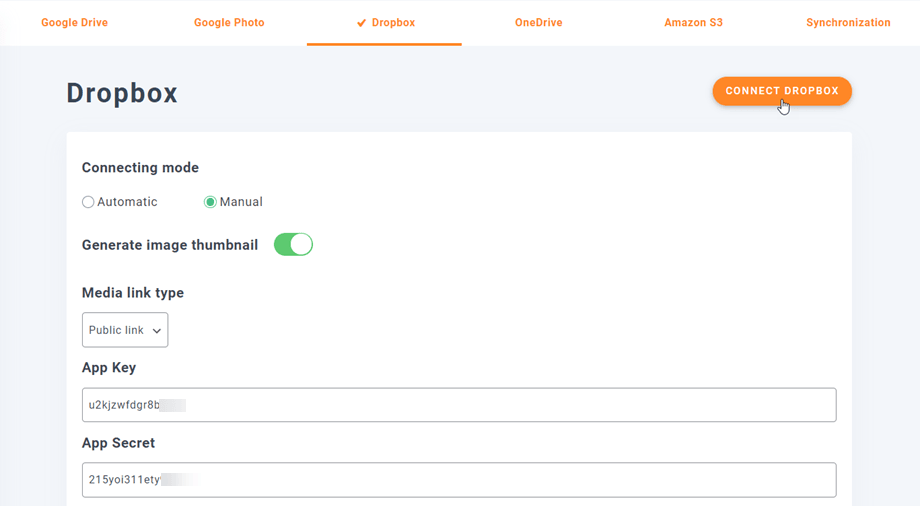920x506 pixels.
Task: Select the Manual connecting mode
Action: [210, 202]
